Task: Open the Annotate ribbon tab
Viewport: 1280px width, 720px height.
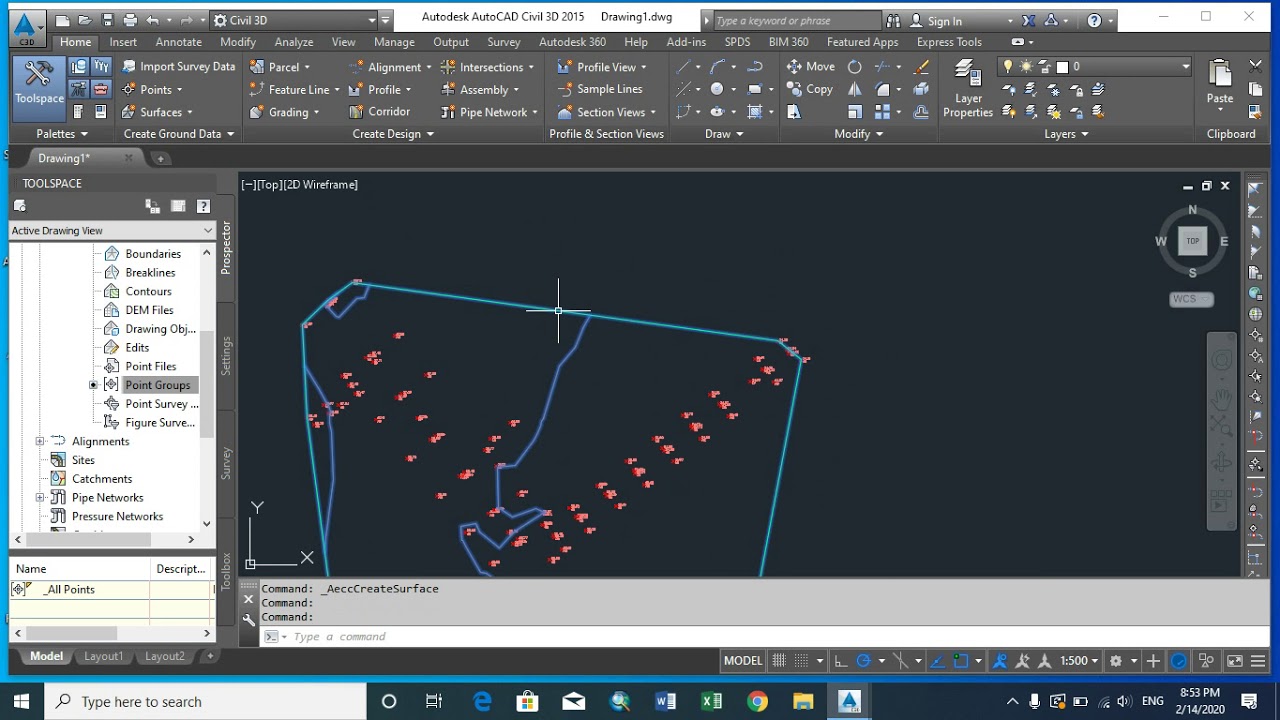Action: [178, 42]
